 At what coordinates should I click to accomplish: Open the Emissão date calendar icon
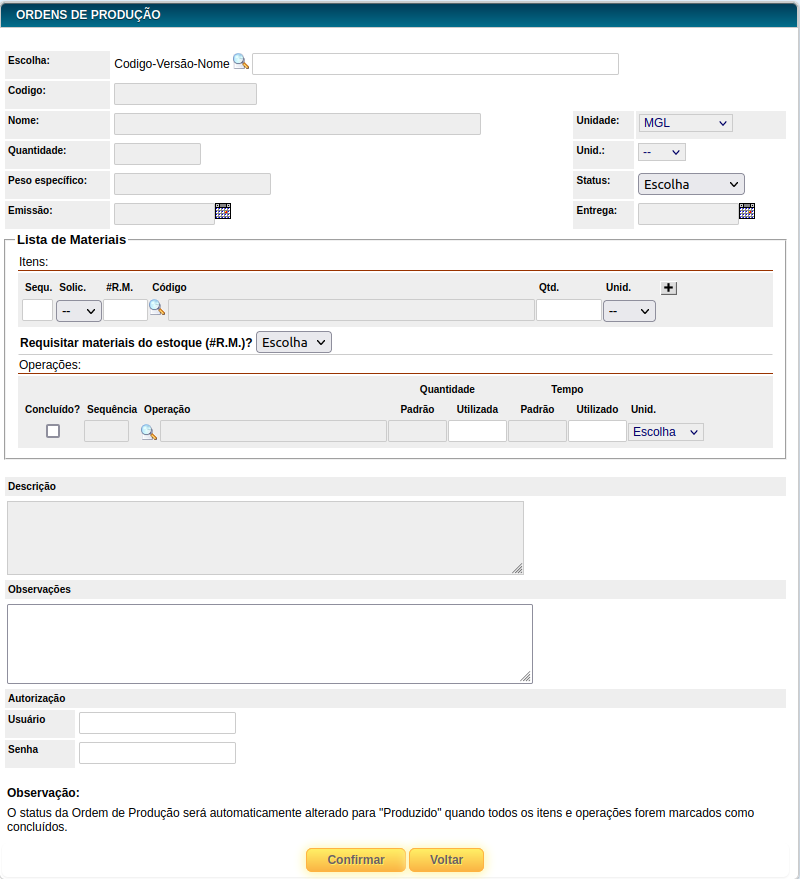[223, 211]
